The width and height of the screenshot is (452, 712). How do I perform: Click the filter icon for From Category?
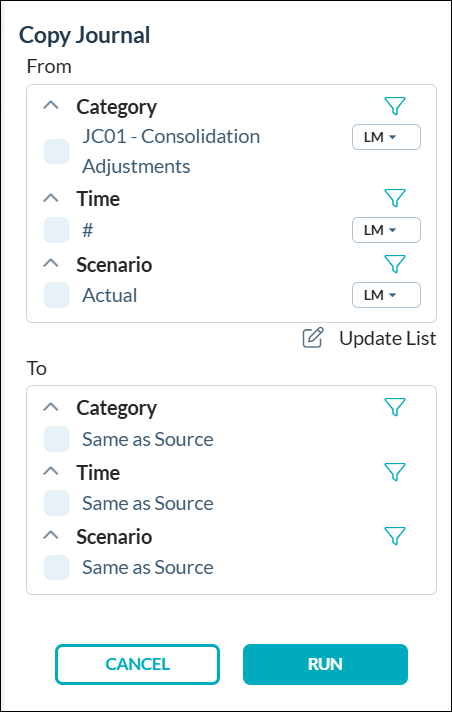point(395,106)
